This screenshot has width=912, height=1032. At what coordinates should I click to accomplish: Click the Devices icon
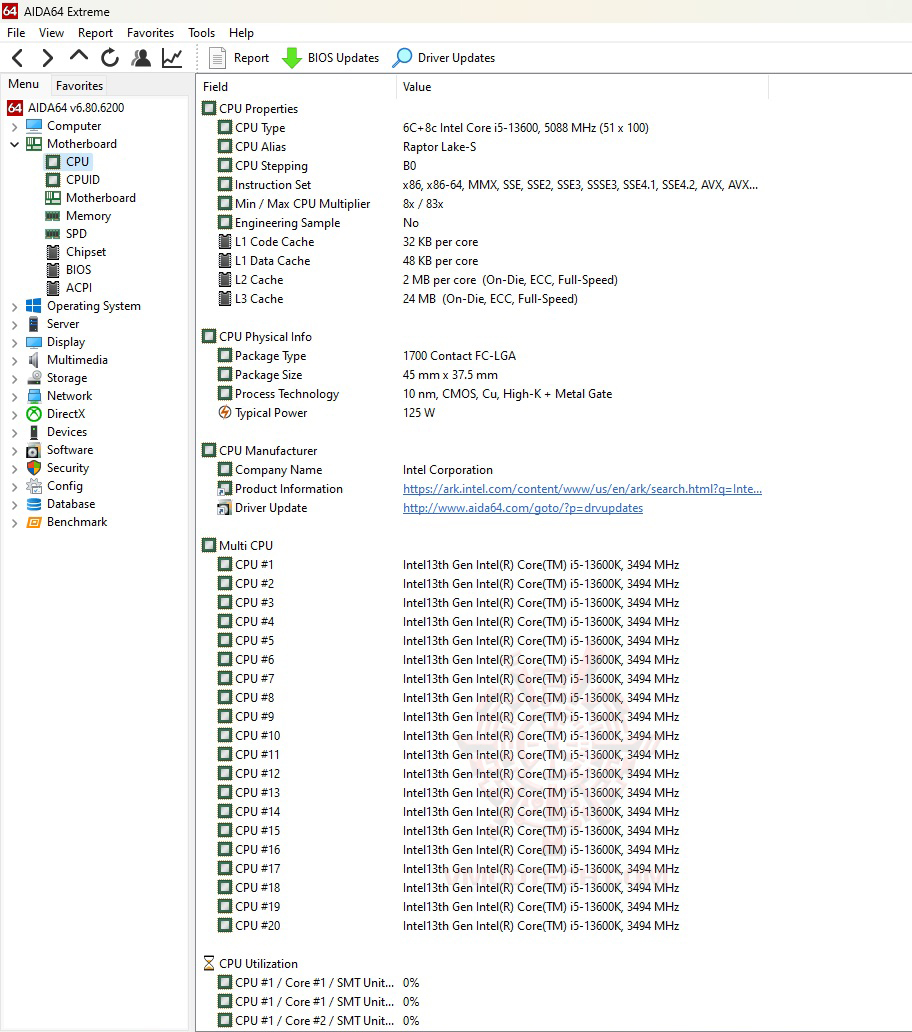[34, 432]
